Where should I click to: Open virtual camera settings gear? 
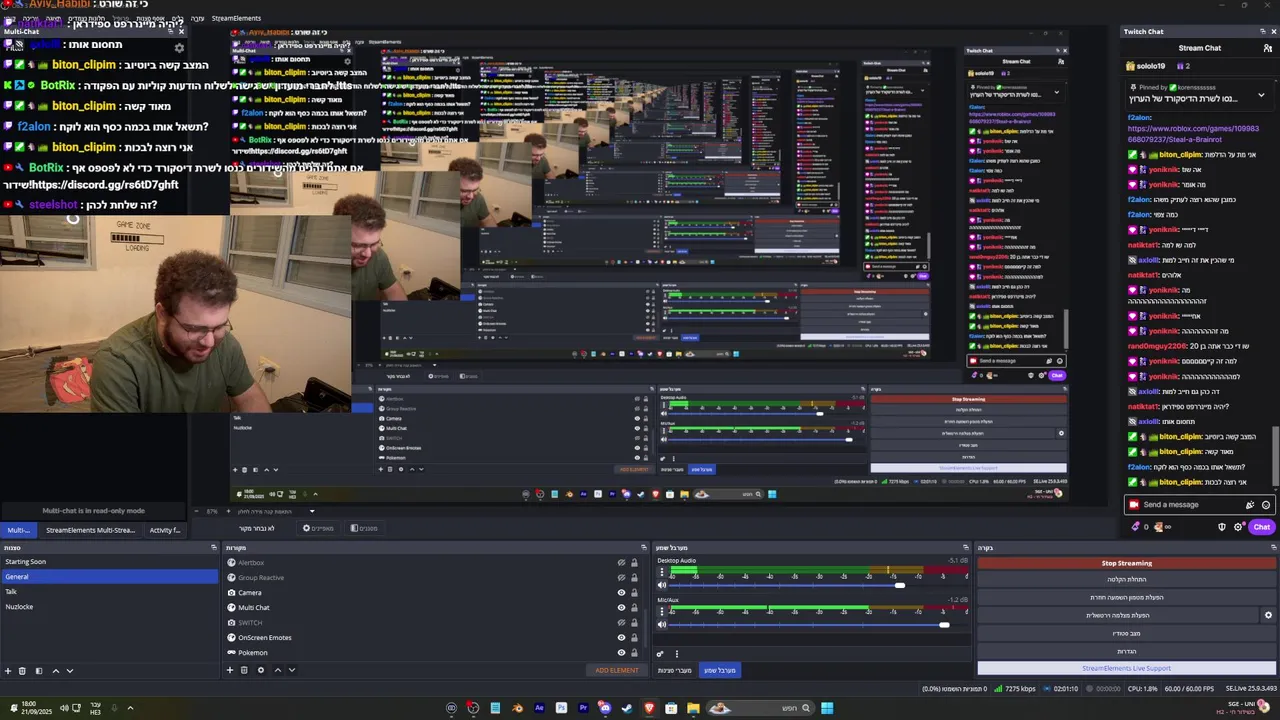1268,615
